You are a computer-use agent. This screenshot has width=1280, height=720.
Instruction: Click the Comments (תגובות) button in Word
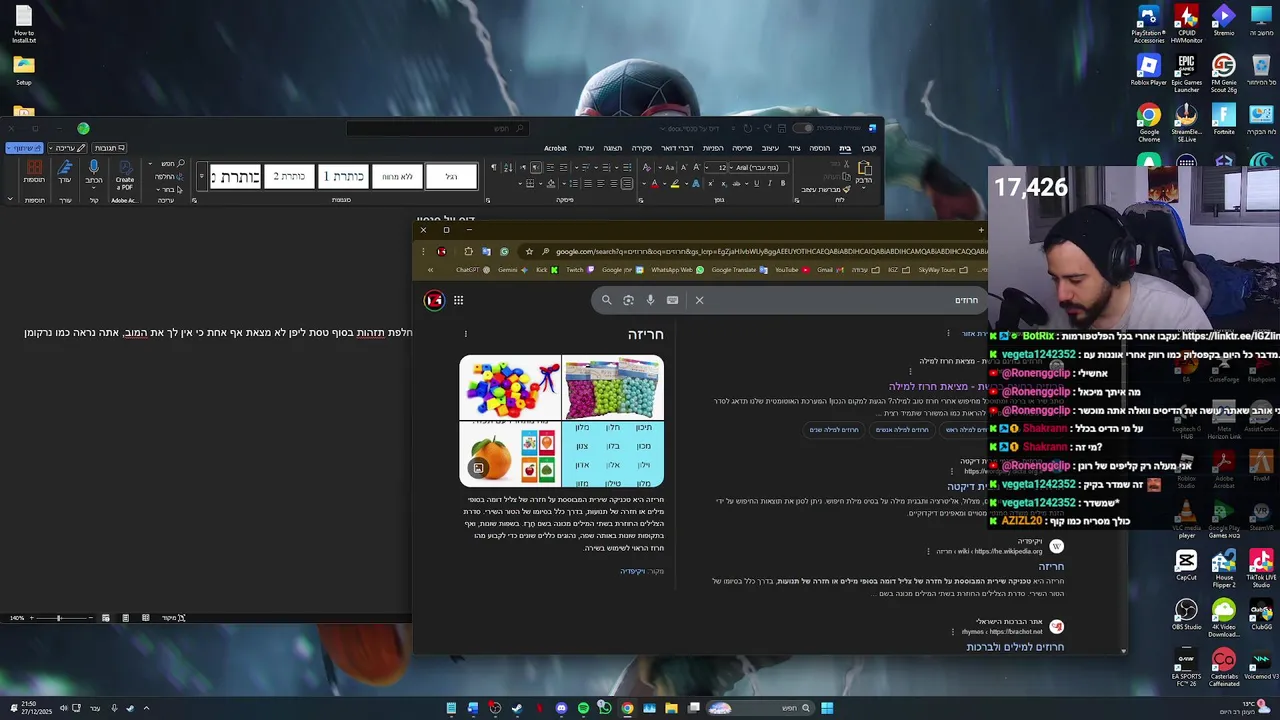pos(109,148)
